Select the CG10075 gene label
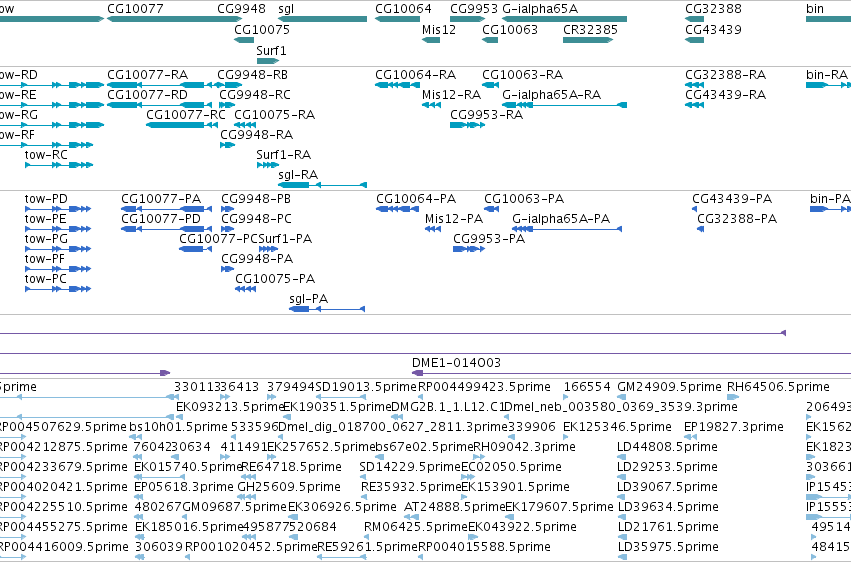The height and width of the screenshot is (562, 851). 262,29
